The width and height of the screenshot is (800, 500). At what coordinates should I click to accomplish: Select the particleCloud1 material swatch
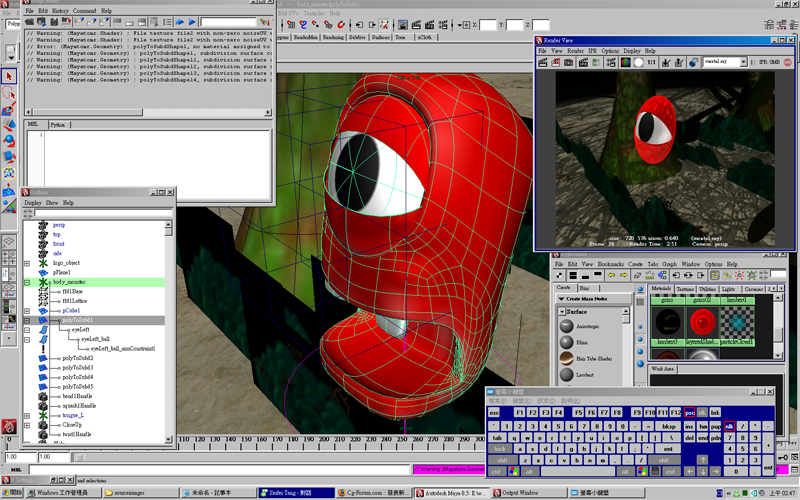pos(737,322)
